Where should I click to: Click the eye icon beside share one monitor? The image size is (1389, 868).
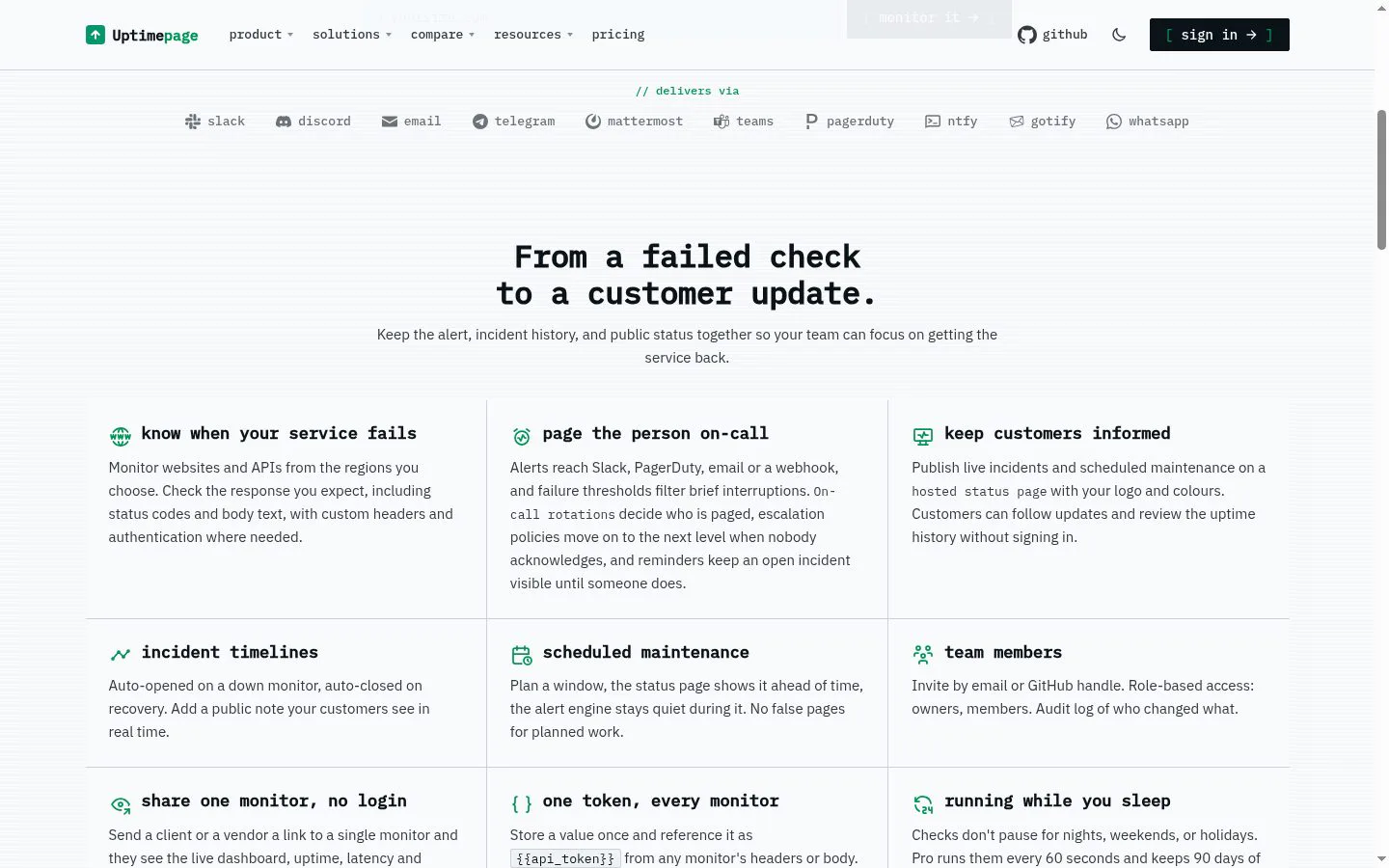click(x=121, y=804)
